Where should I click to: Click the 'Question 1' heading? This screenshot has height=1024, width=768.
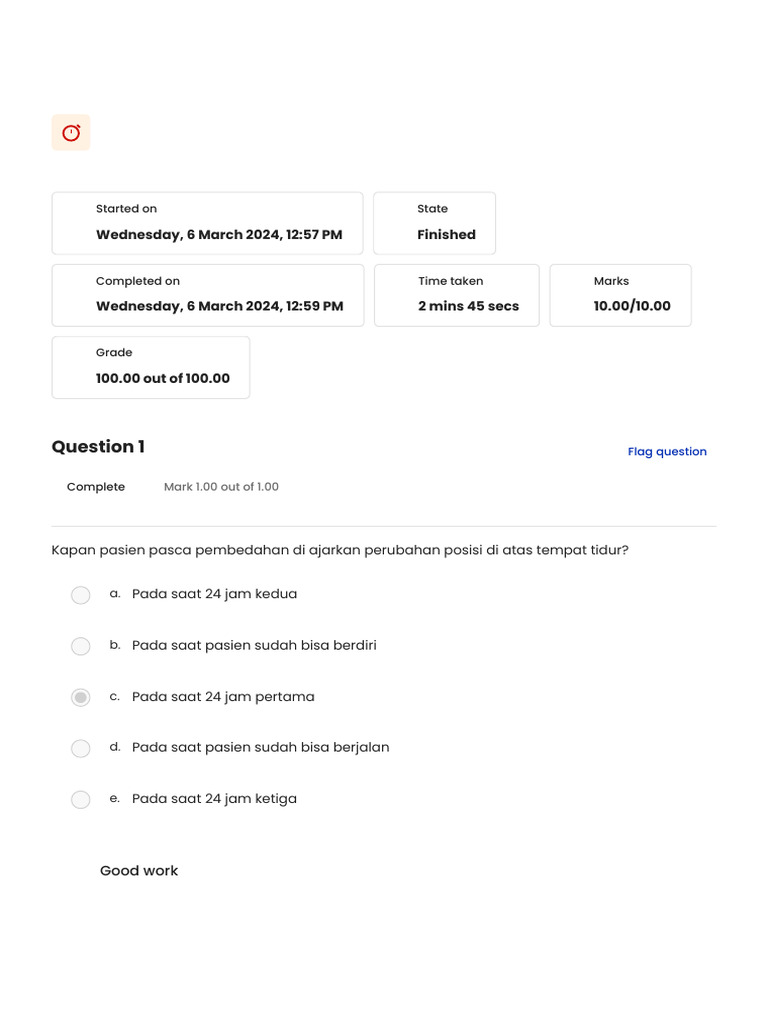point(98,447)
